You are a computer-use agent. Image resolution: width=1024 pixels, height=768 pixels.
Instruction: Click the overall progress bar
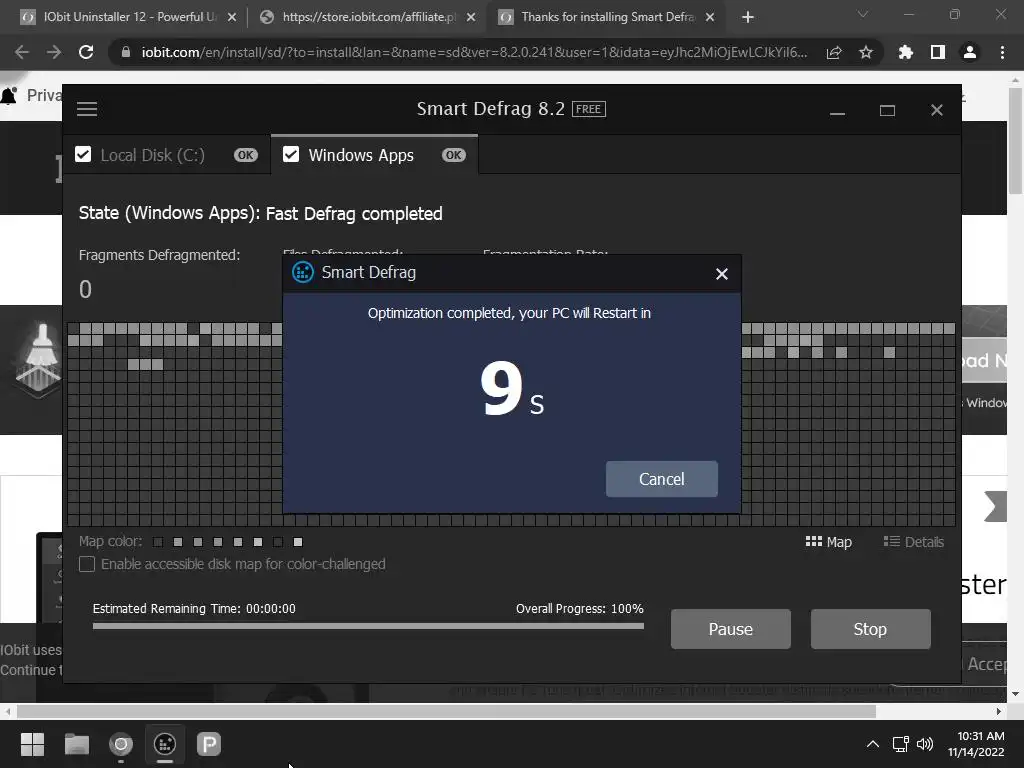click(x=368, y=626)
